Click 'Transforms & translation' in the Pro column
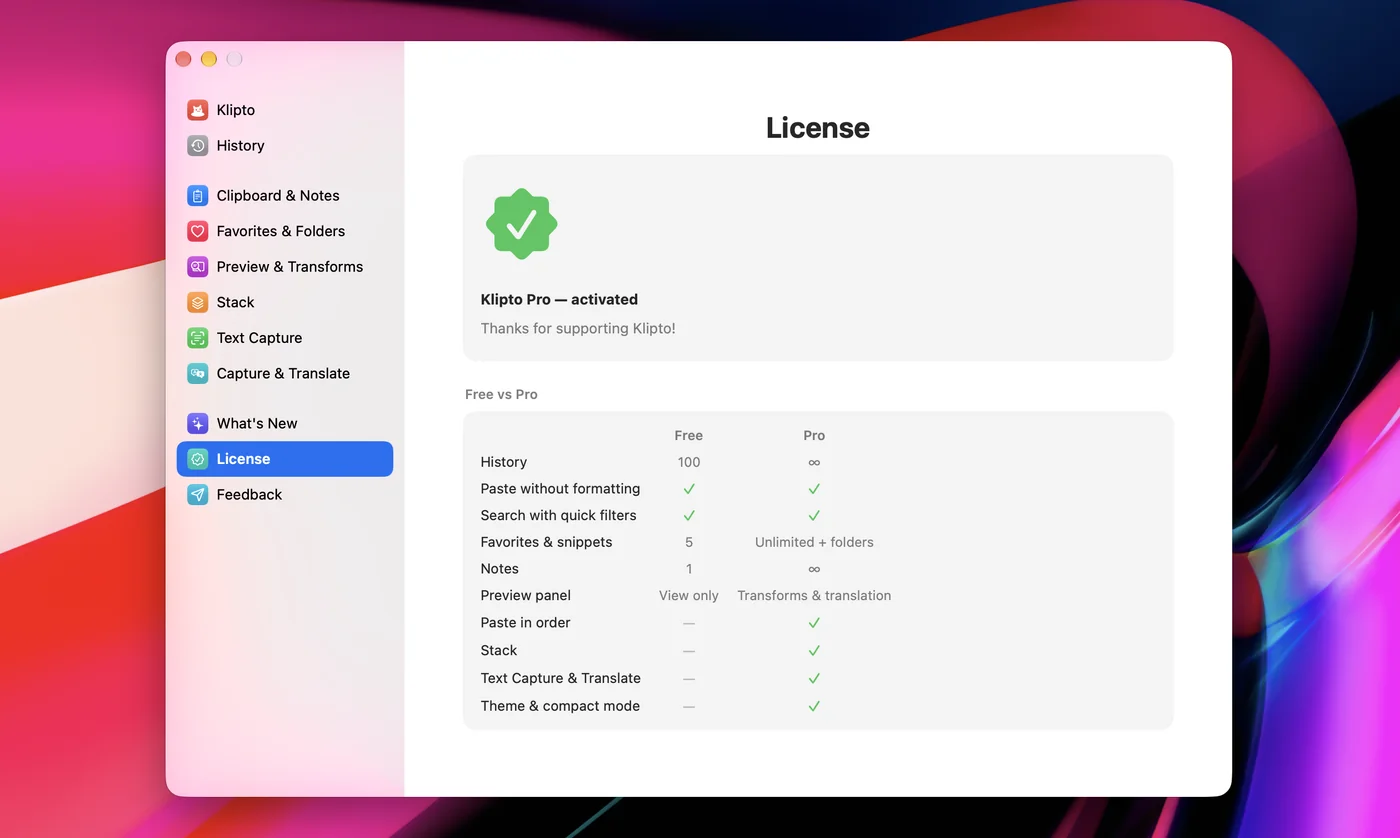1400x838 pixels. pos(814,596)
